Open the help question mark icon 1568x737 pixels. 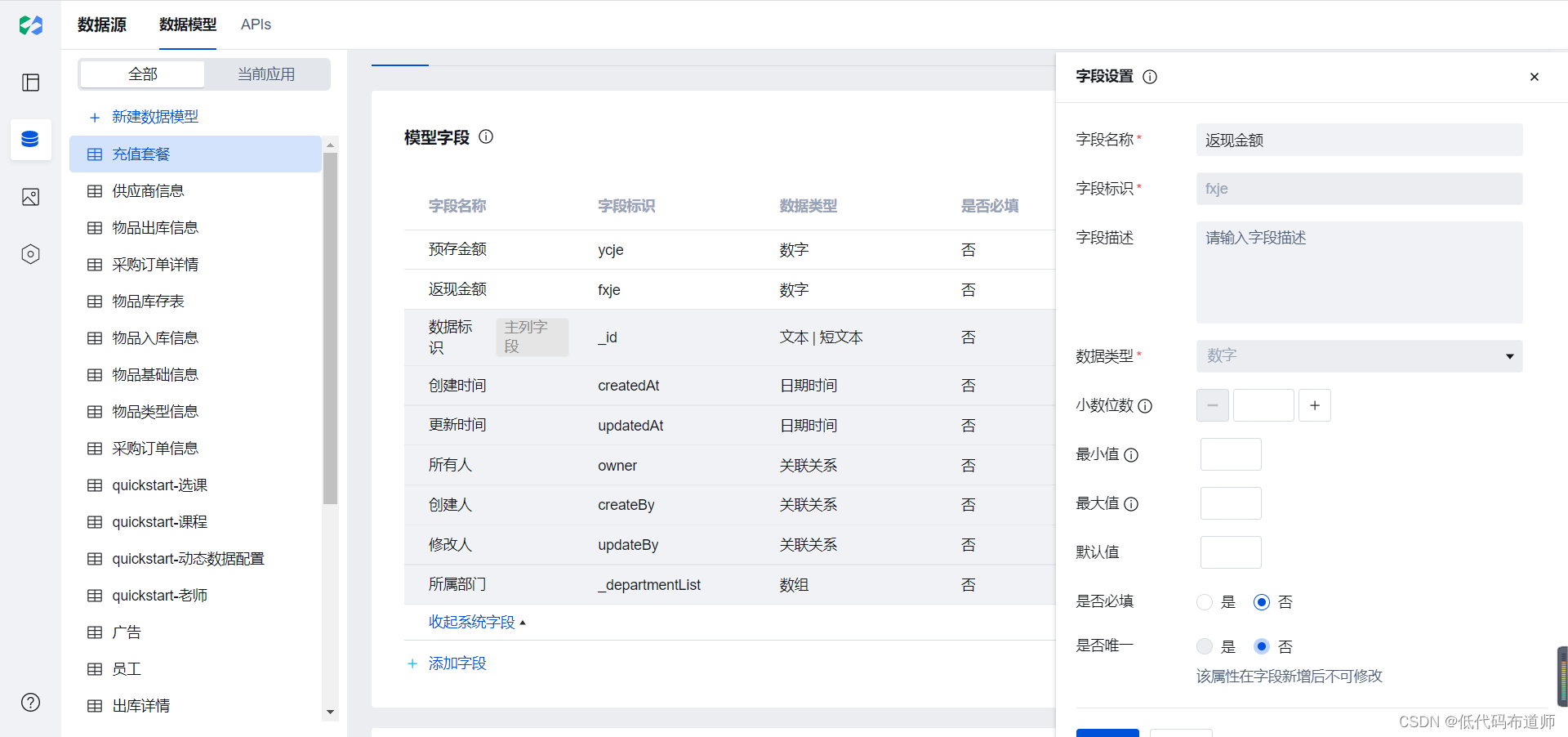[x=31, y=703]
